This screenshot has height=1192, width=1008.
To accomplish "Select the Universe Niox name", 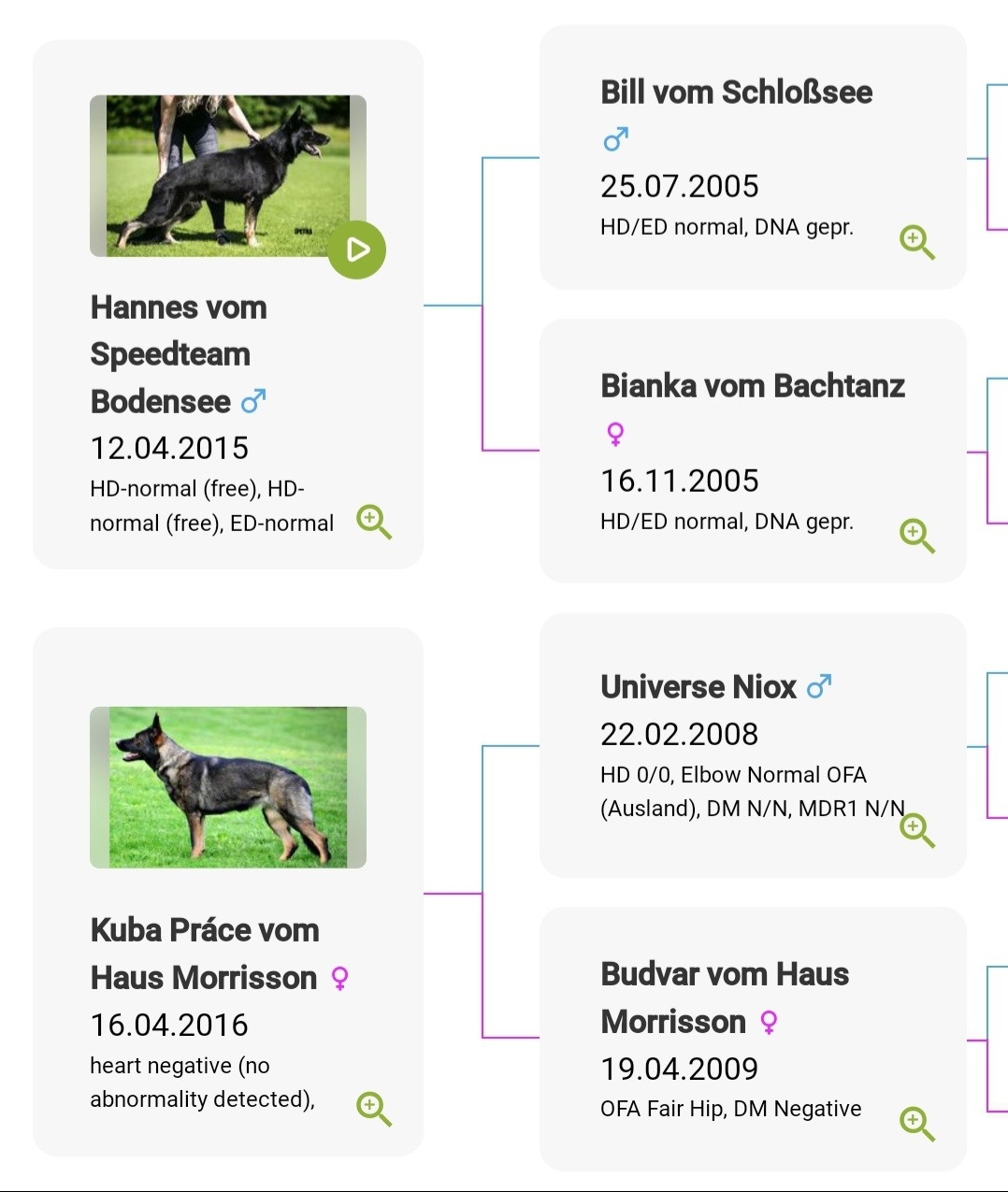I will (x=698, y=687).
